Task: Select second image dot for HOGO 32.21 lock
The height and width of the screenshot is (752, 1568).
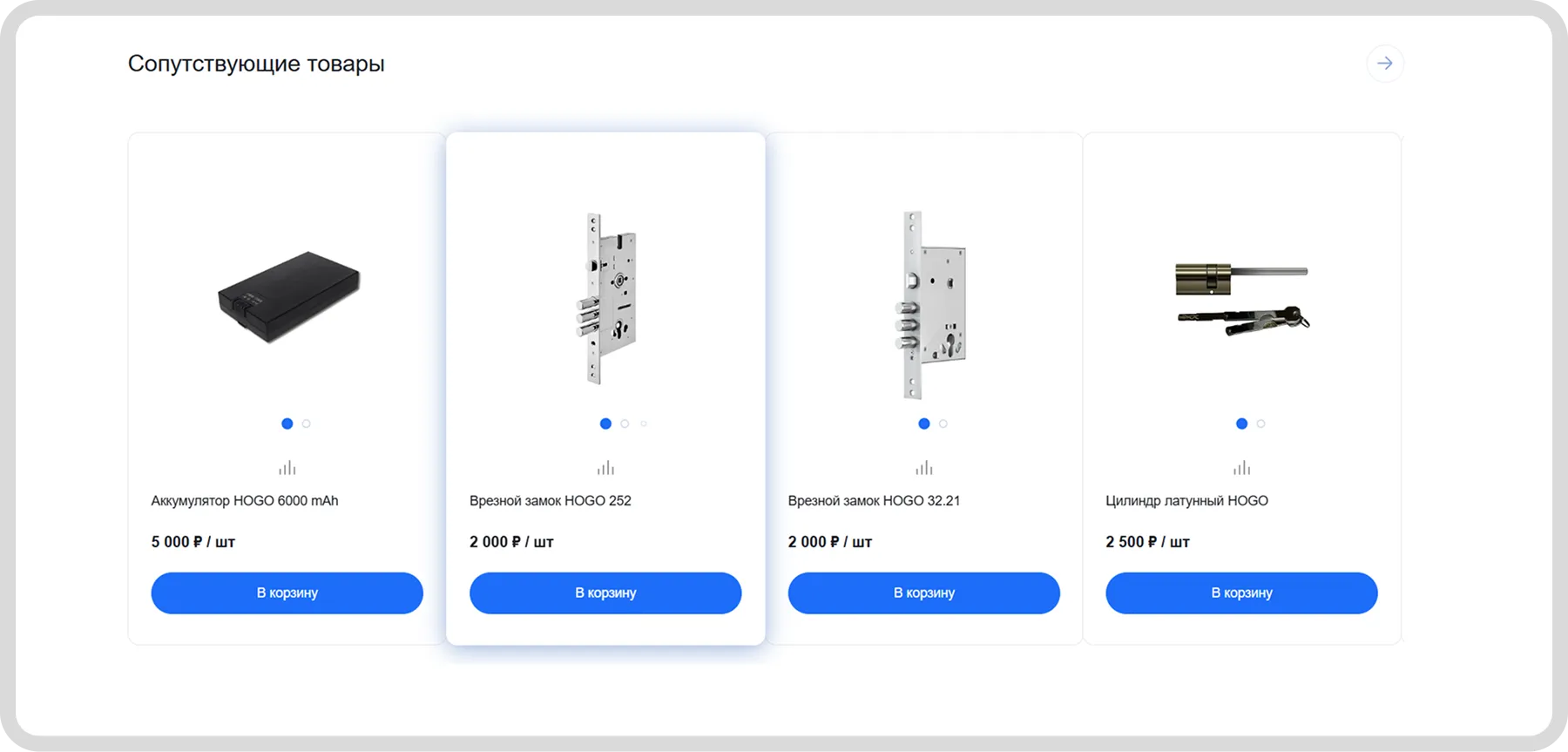Action: tap(943, 423)
